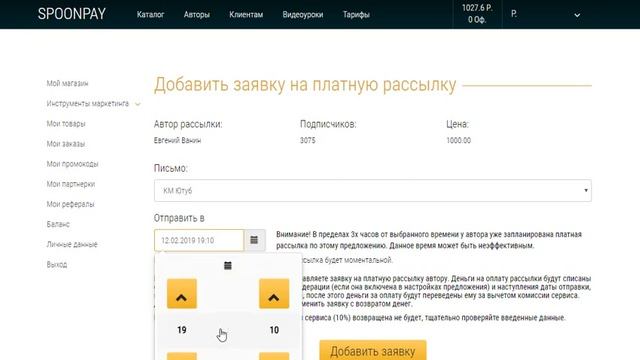640x360 pixels.
Task: Click the Добавить заявку button
Action: pyautogui.click(x=373, y=350)
